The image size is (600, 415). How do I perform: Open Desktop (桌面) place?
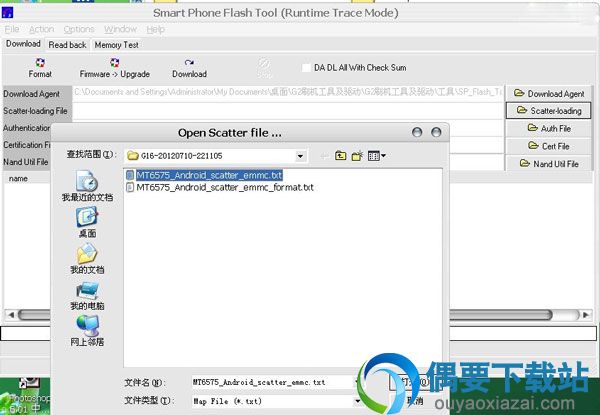pos(87,222)
